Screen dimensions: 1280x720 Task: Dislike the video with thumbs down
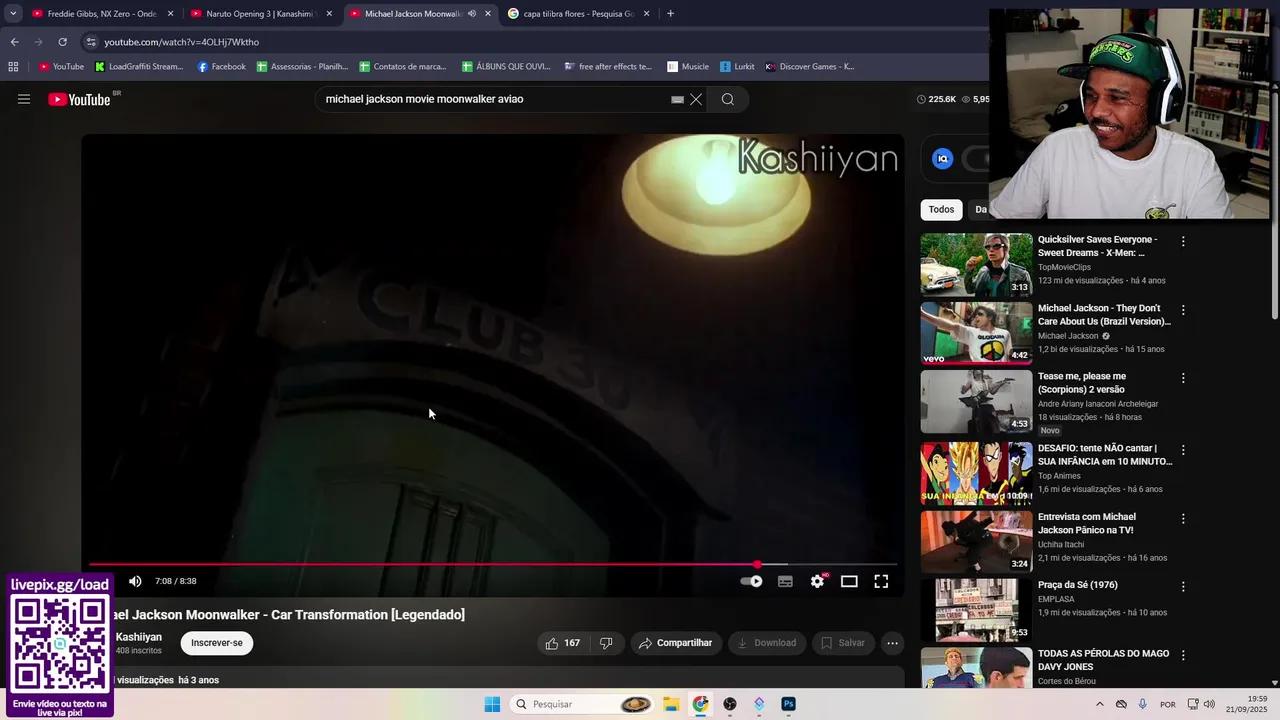pos(606,643)
